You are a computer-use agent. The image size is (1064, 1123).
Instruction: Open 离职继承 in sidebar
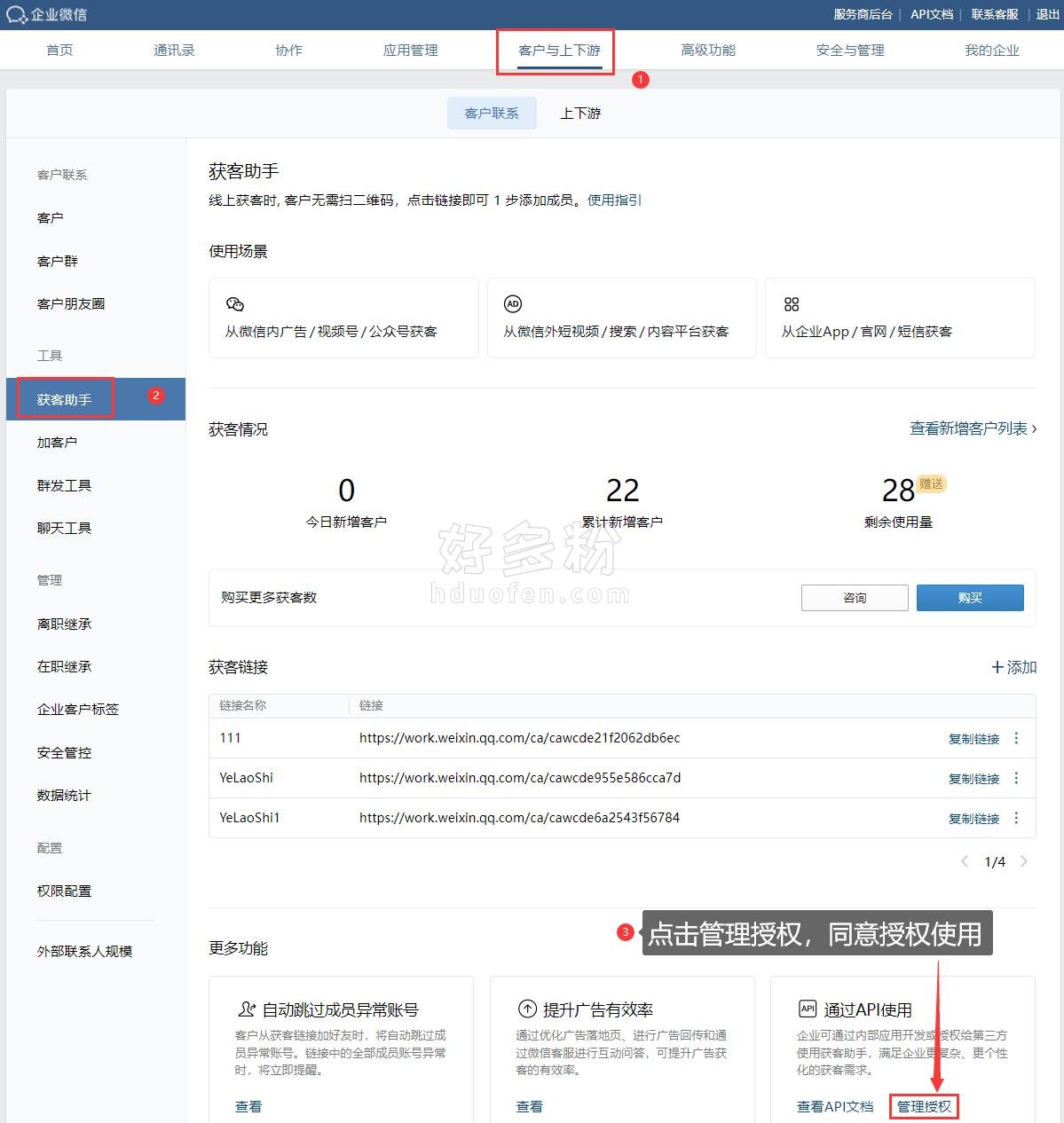point(64,624)
